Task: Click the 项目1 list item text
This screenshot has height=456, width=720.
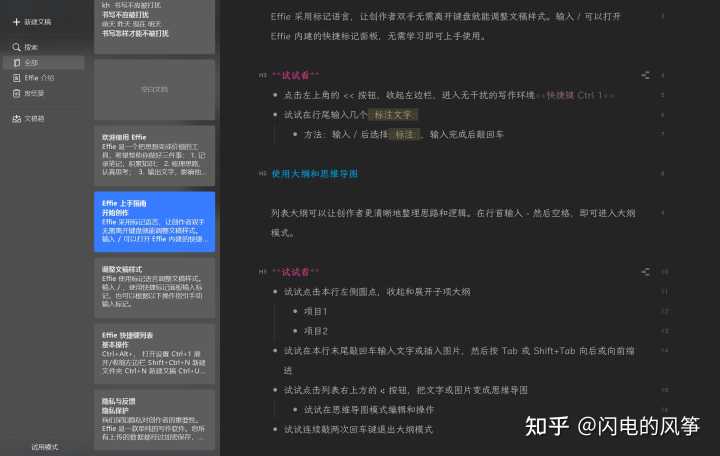Action: 315,311
